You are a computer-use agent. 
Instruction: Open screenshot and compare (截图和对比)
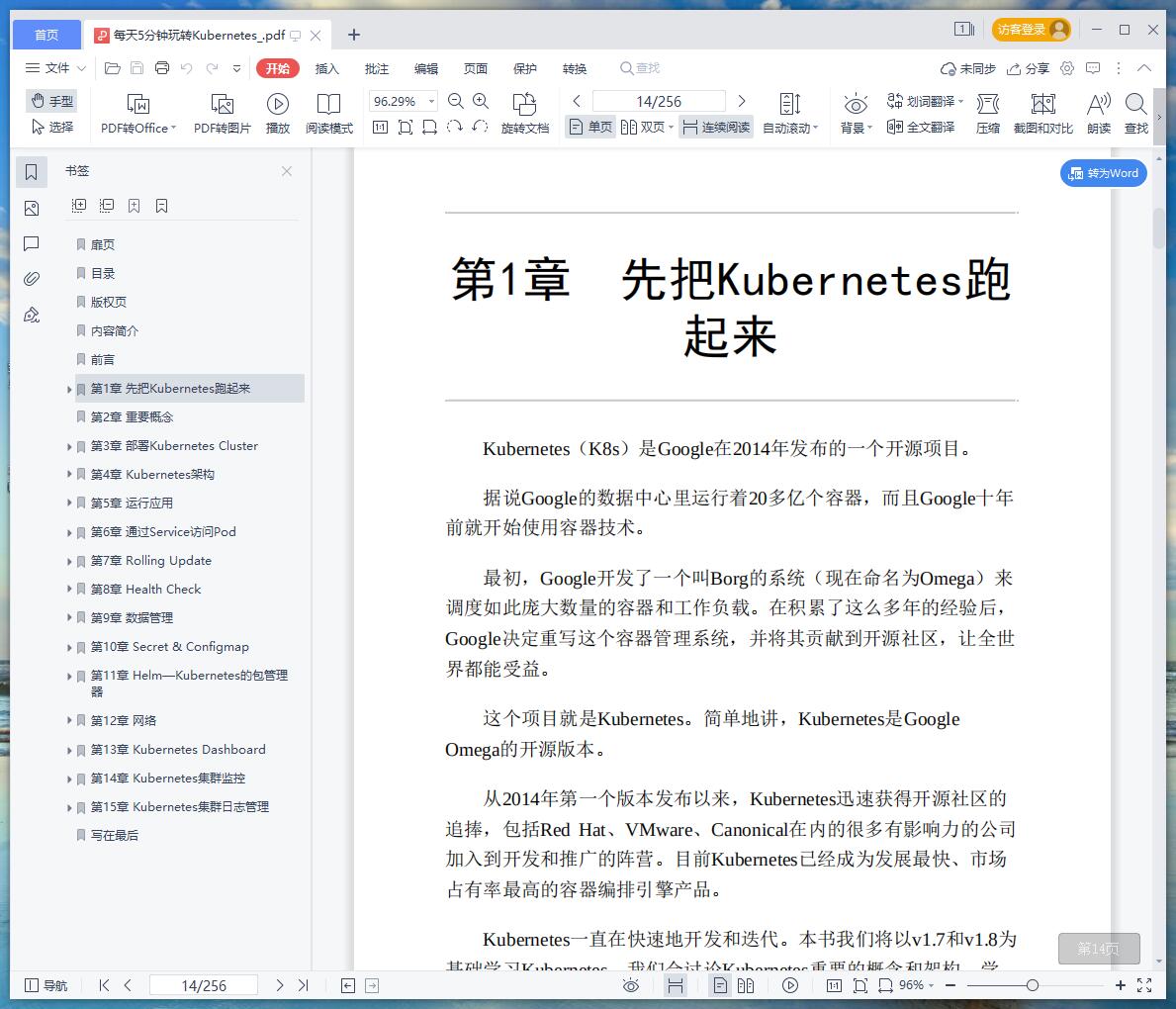(x=1042, y=114)
